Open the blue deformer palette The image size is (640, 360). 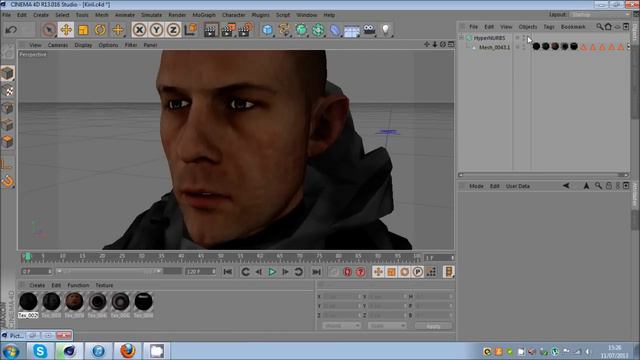click(335, 30)
